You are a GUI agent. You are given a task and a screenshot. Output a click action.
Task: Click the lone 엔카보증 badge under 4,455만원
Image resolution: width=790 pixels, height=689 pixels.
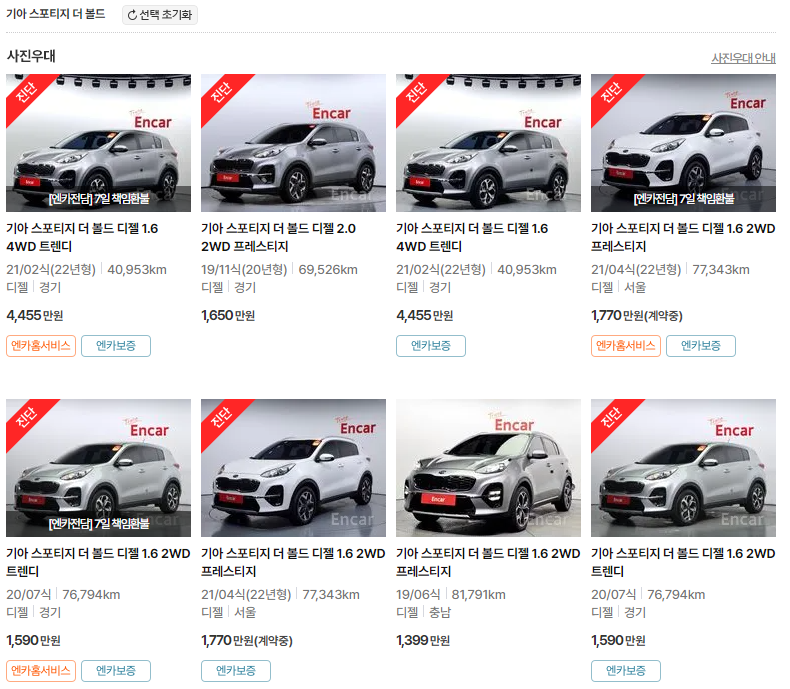tap(431, 346)
